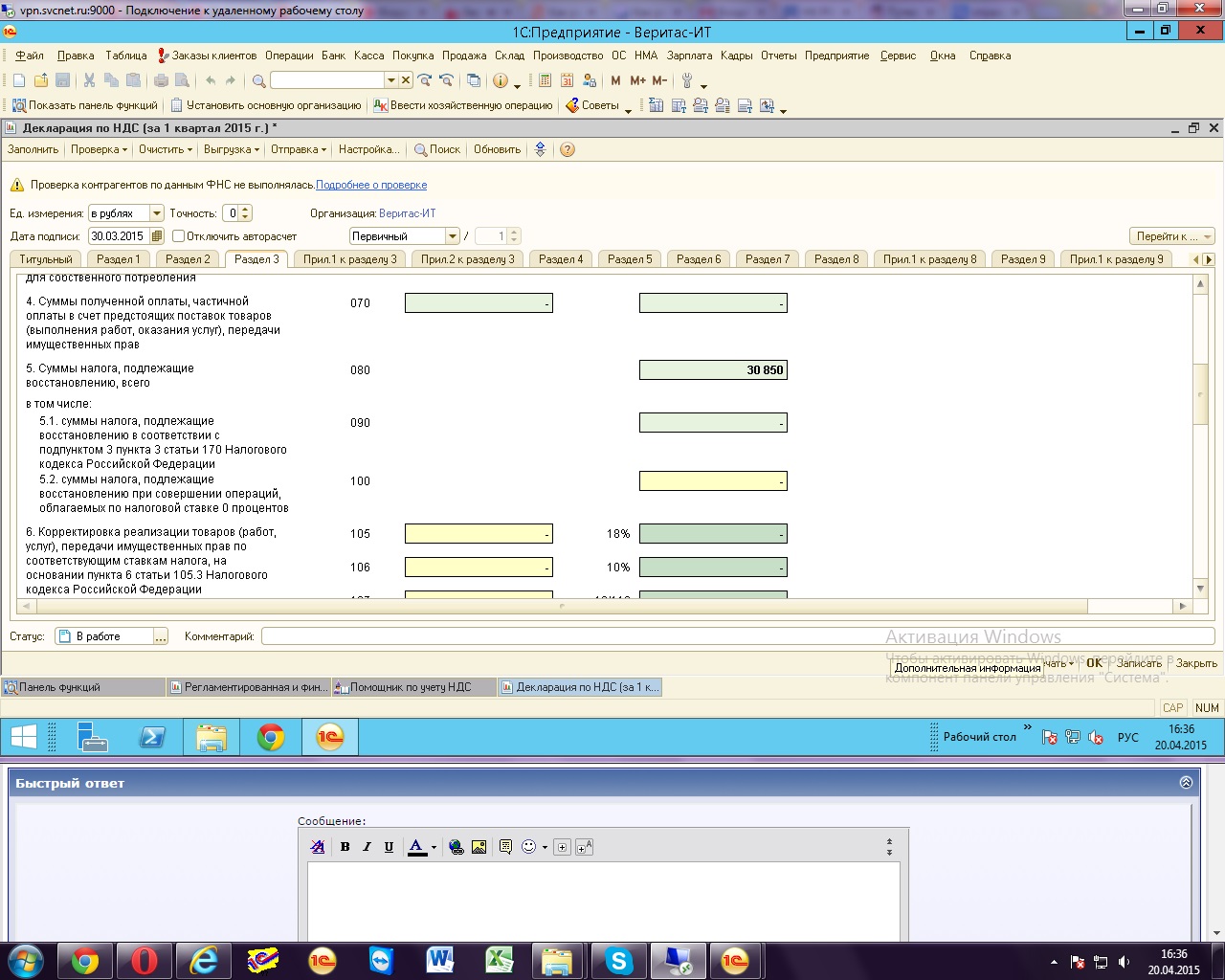Open the 'Подробнее о проверке' link
Image resolution: width=1225 pixels, height=980 pixels.
[371, 185]
